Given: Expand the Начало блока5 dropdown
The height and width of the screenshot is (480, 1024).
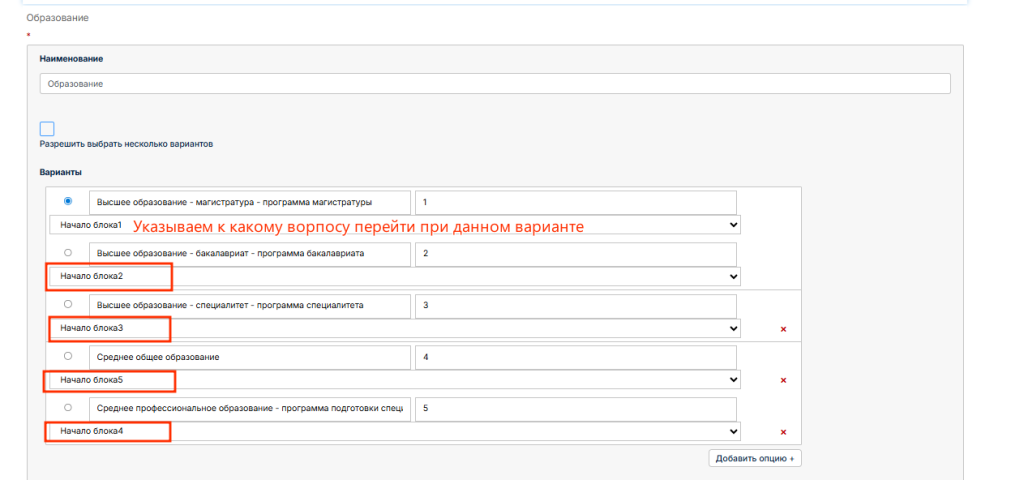Looking at the screenshot, I should click(395, 380).
